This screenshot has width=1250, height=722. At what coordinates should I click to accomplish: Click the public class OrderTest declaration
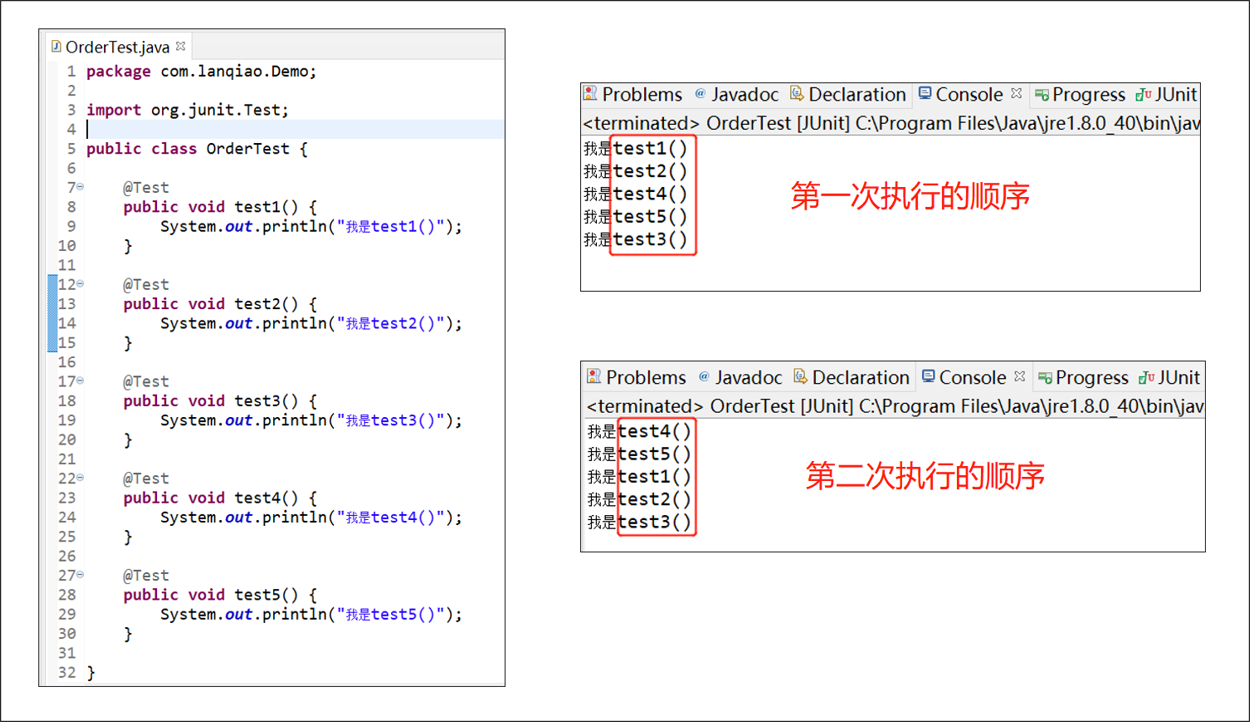coord(197,149)
